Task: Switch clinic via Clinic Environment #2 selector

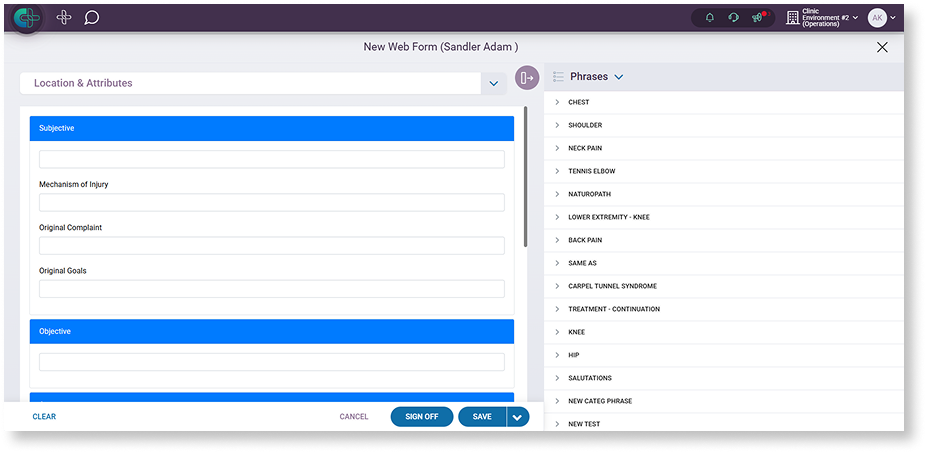Action: [823, 18]
